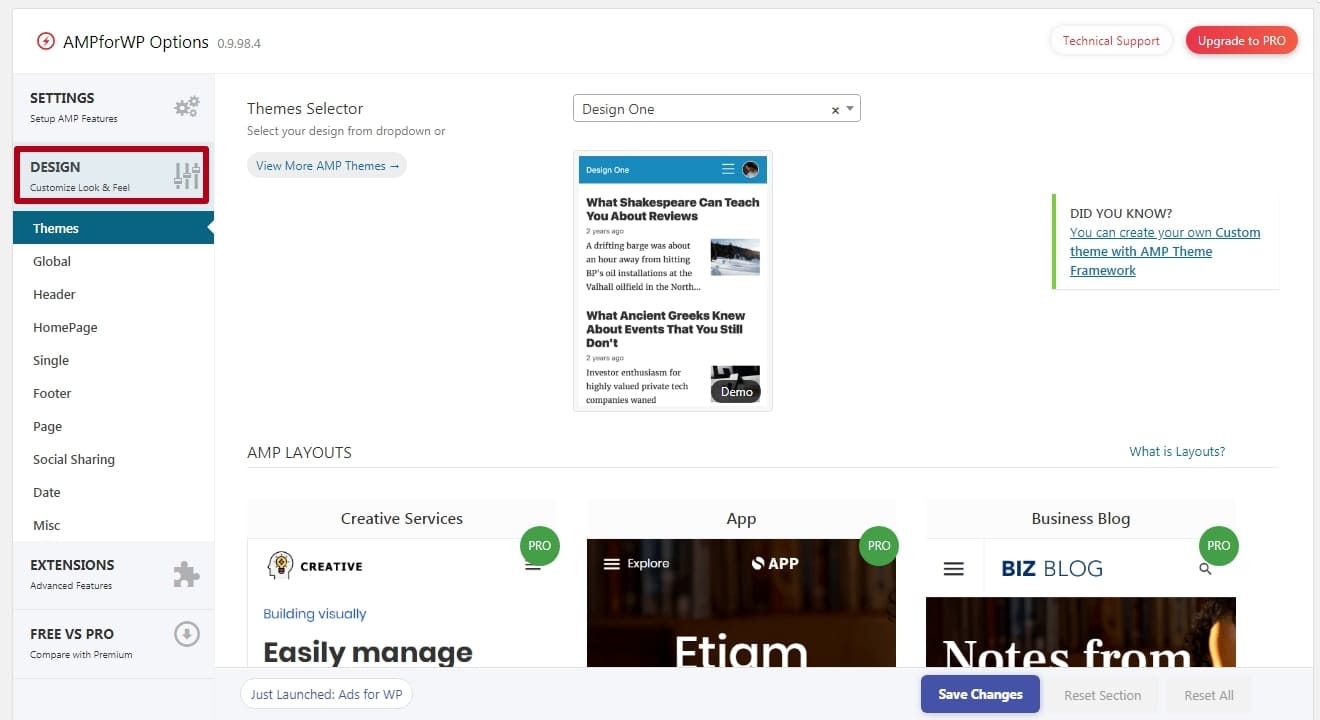
Task: Click Just Launched: Ads for WP
Action: (326, 694)
